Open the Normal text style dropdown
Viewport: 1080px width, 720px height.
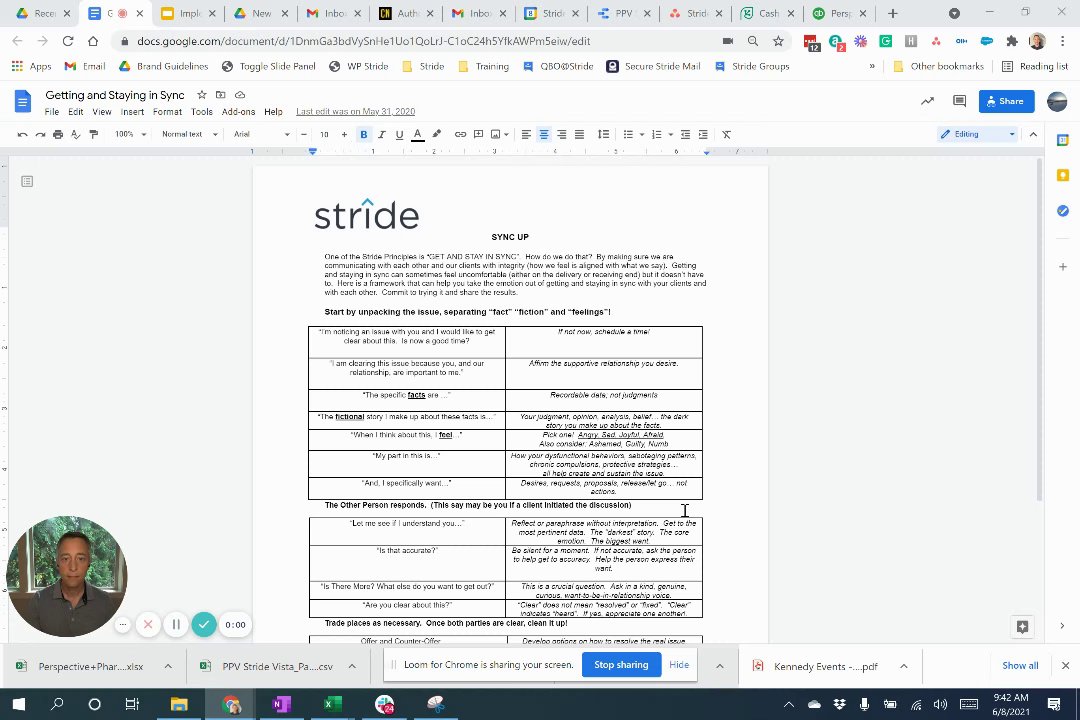pyautogui.click(x=189, y=134)
